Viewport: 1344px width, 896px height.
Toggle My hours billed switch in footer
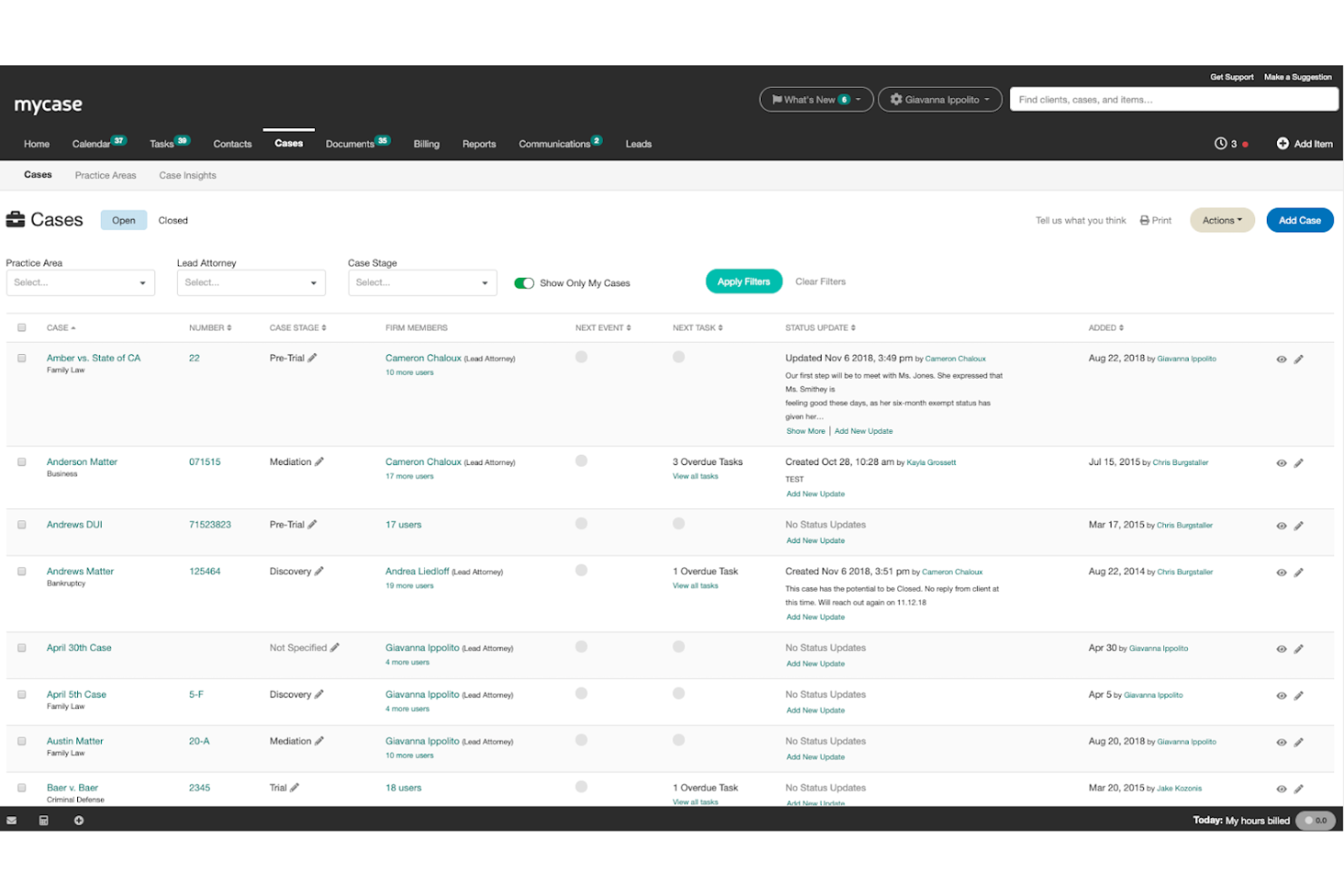[x=1314, y=821]
